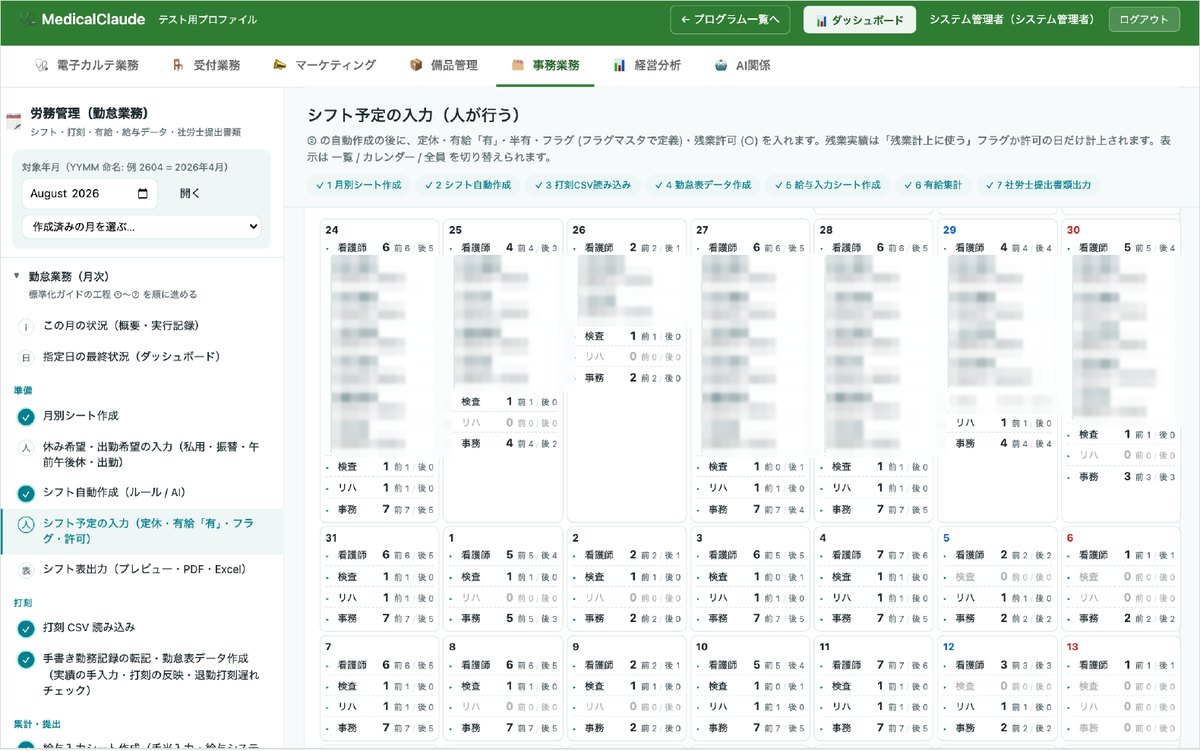Viewport: 1200px width, 751px height.
Task: Open the day 27 calendar cell
Action: [750, 370]
